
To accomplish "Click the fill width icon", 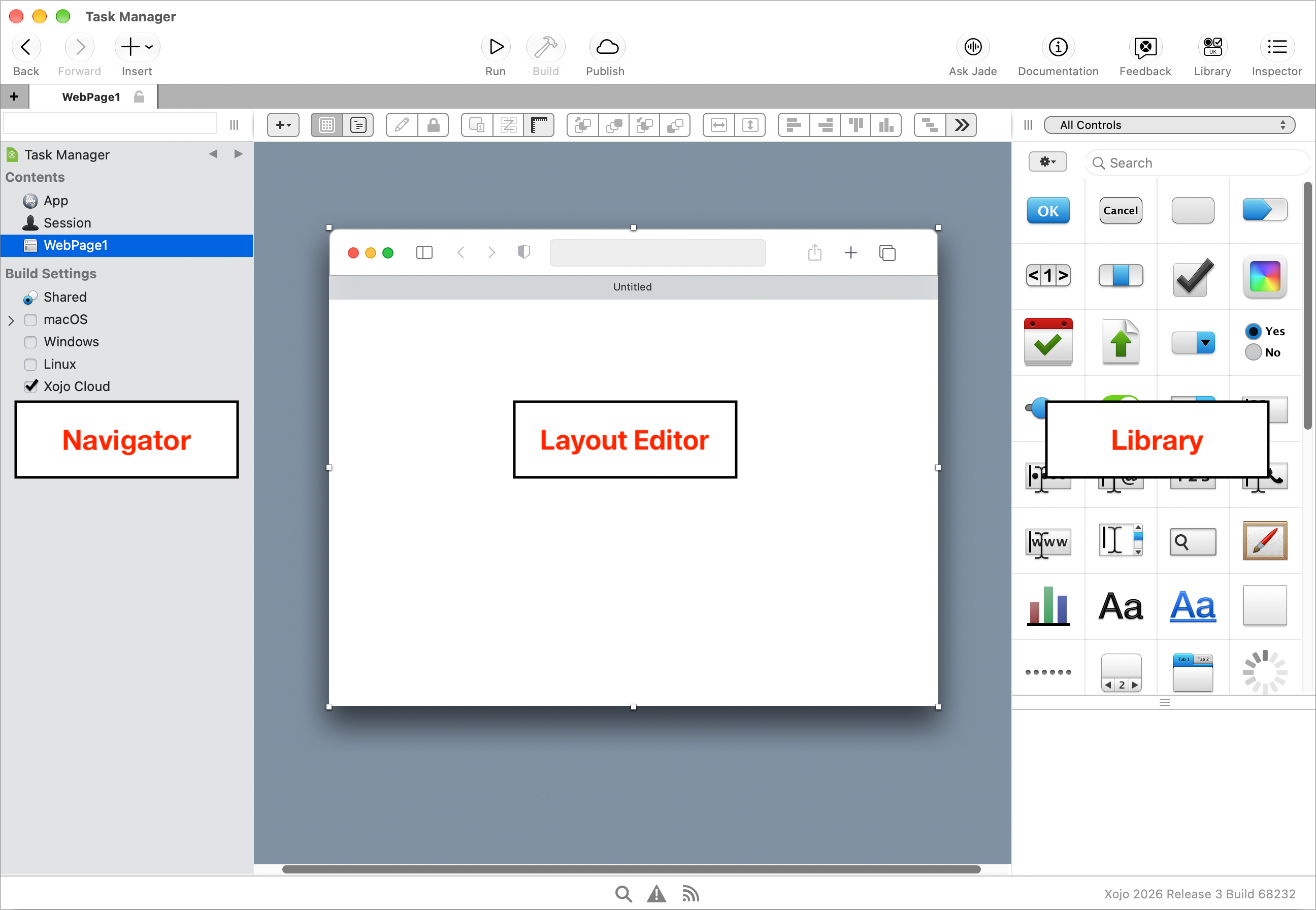I will [719, 125].
